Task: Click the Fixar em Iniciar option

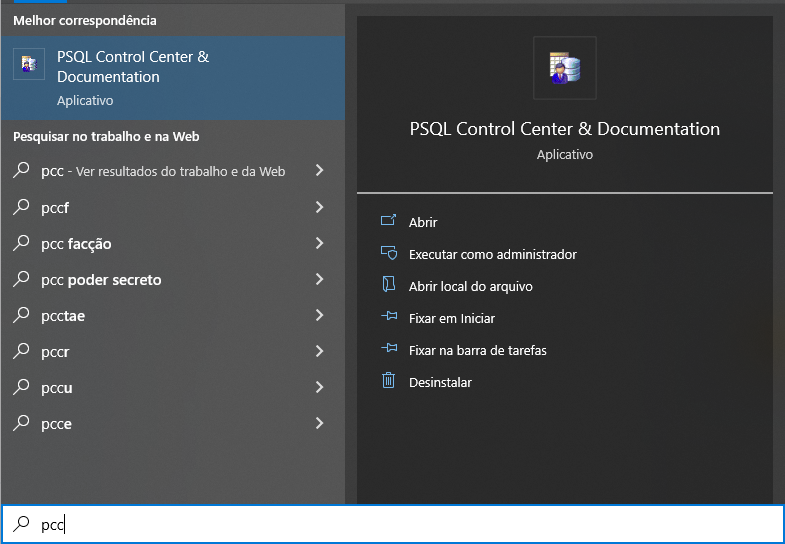Action: click(x=452, y=318)
